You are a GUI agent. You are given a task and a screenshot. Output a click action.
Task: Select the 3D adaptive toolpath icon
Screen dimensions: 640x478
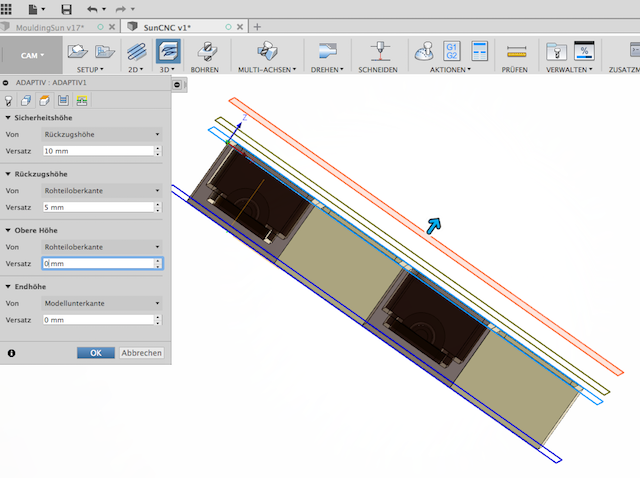click(168, 51)
